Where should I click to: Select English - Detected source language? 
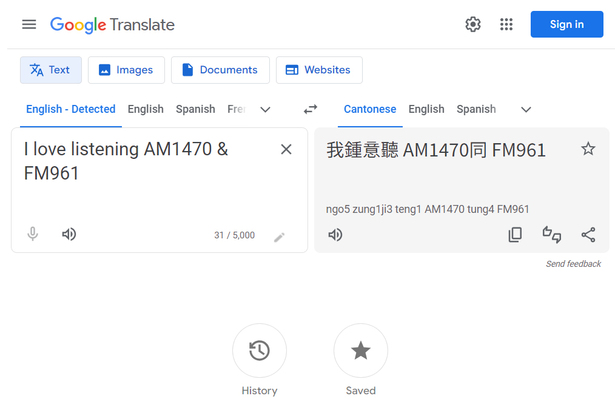click(71, 109)
